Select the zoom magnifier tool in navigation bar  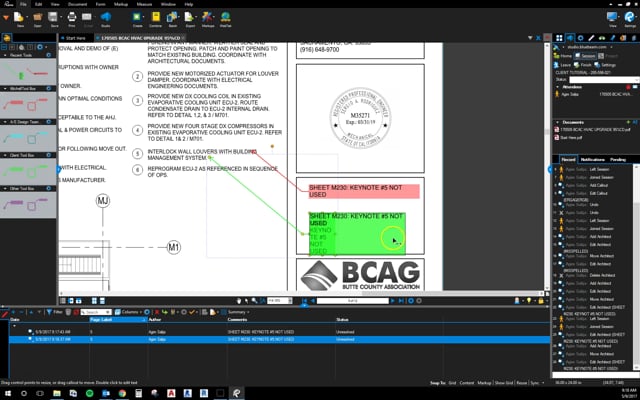click(254, 301)
